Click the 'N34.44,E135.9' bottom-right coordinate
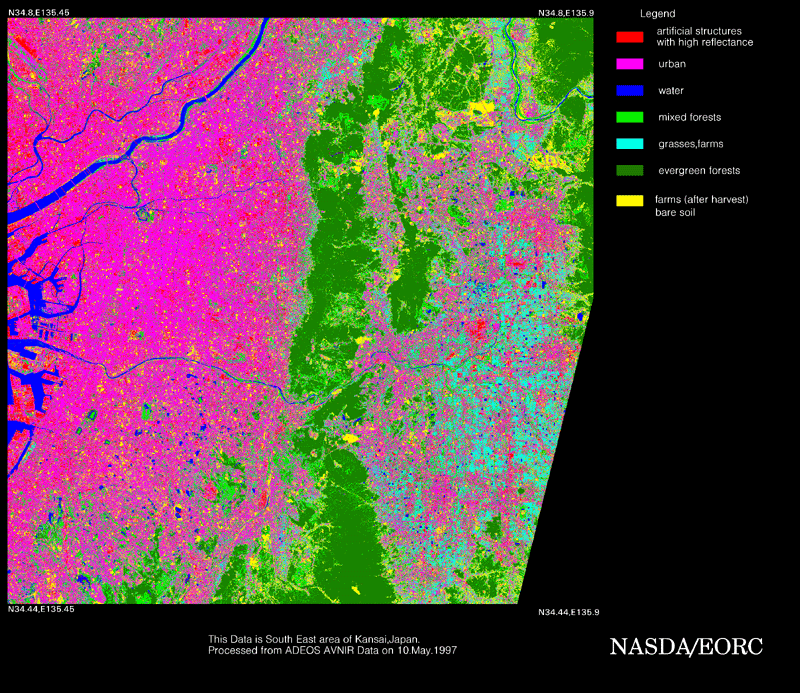Viewport: 800px width, 693px height. pos(569,612)
